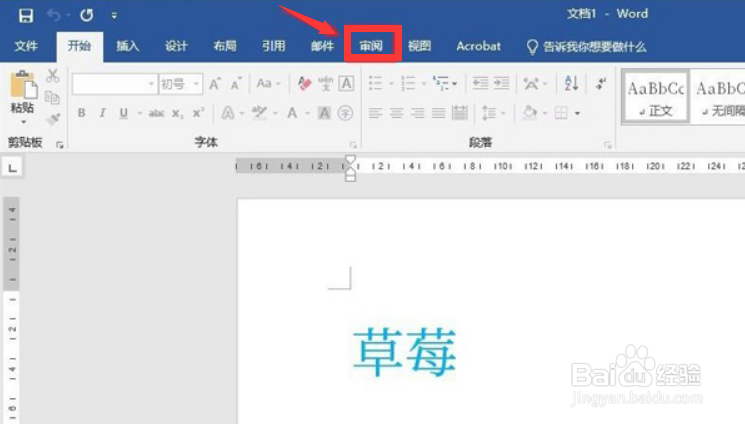745x424 pixels.
Task: Open the 剪贴板 clipboard pane launcher
Action: (x=59, y=145)
